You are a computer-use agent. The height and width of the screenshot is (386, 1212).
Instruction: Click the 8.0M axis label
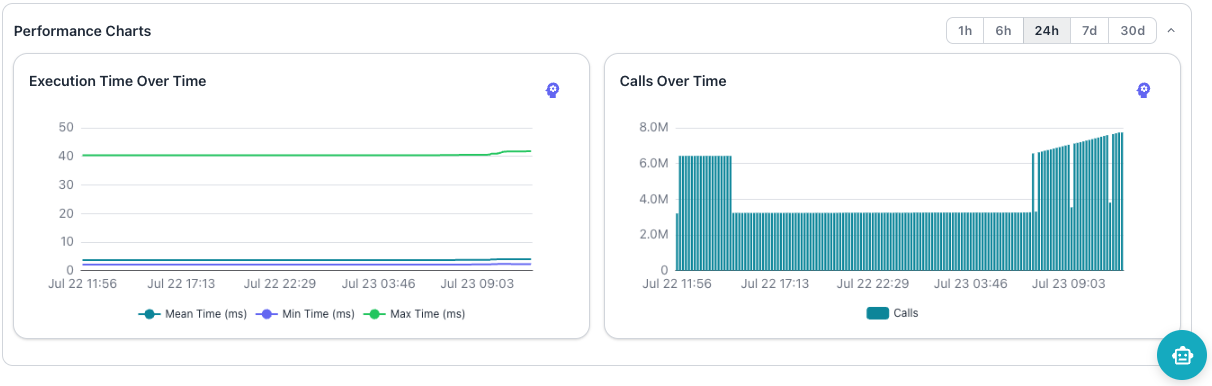coord(653,127)
